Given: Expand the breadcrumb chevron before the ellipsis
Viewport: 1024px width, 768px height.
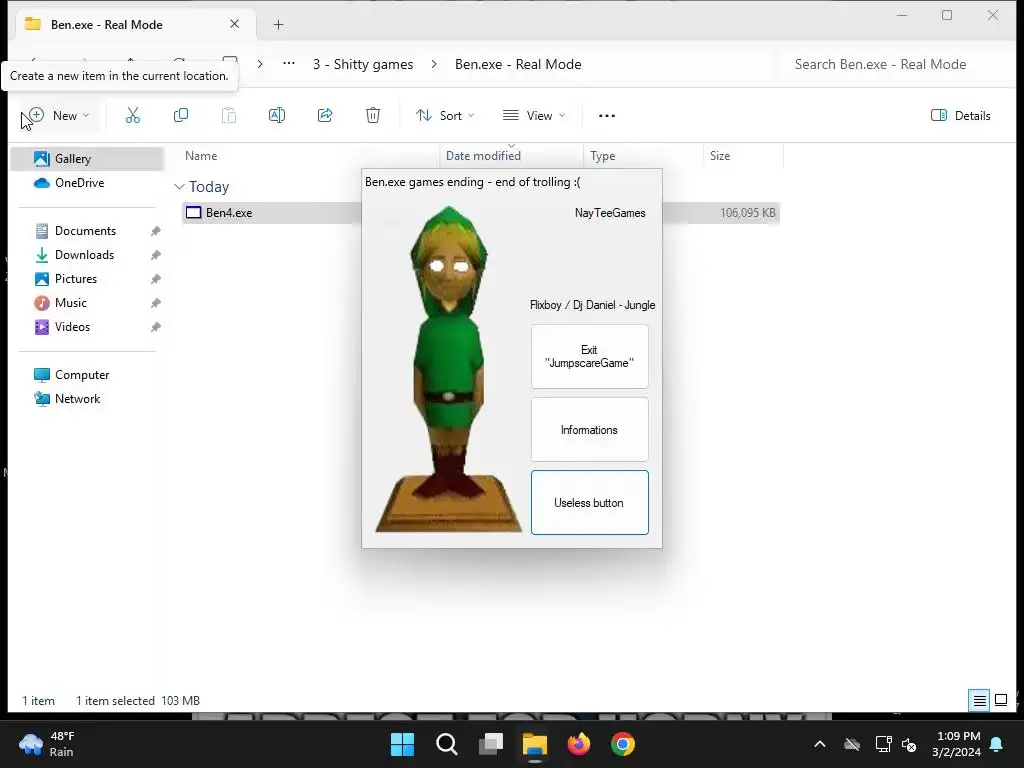Looking at the screenshot, I should click(x=260, y=64).
